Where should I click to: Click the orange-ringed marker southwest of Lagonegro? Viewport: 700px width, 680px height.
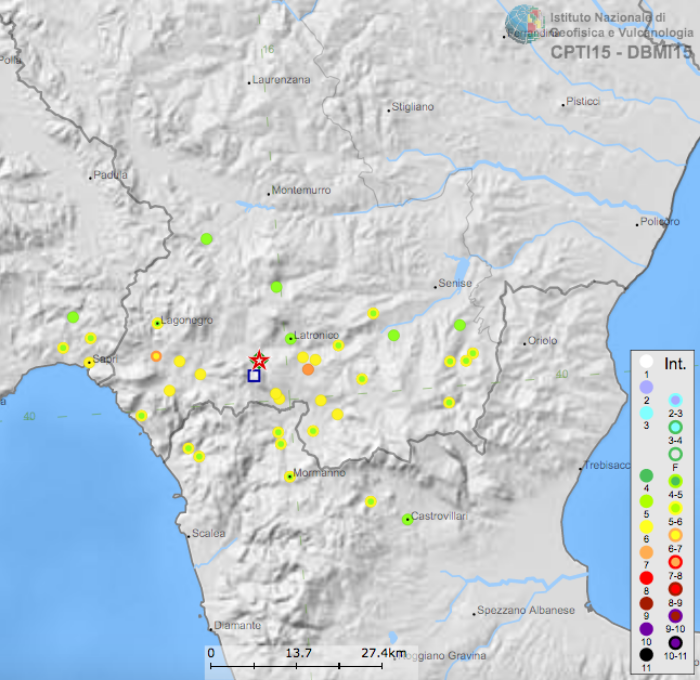pyautogui.click(x=155, y=356)
